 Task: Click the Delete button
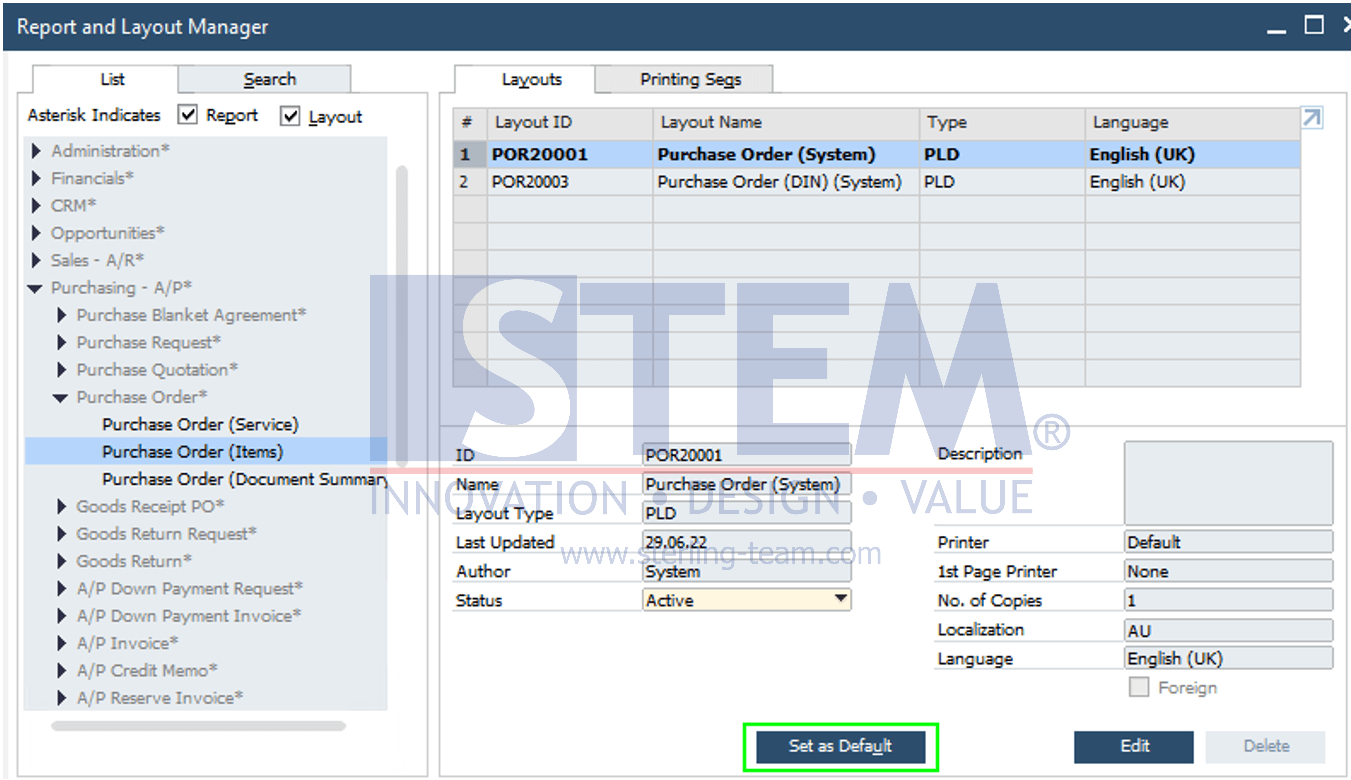[1265, 746]
